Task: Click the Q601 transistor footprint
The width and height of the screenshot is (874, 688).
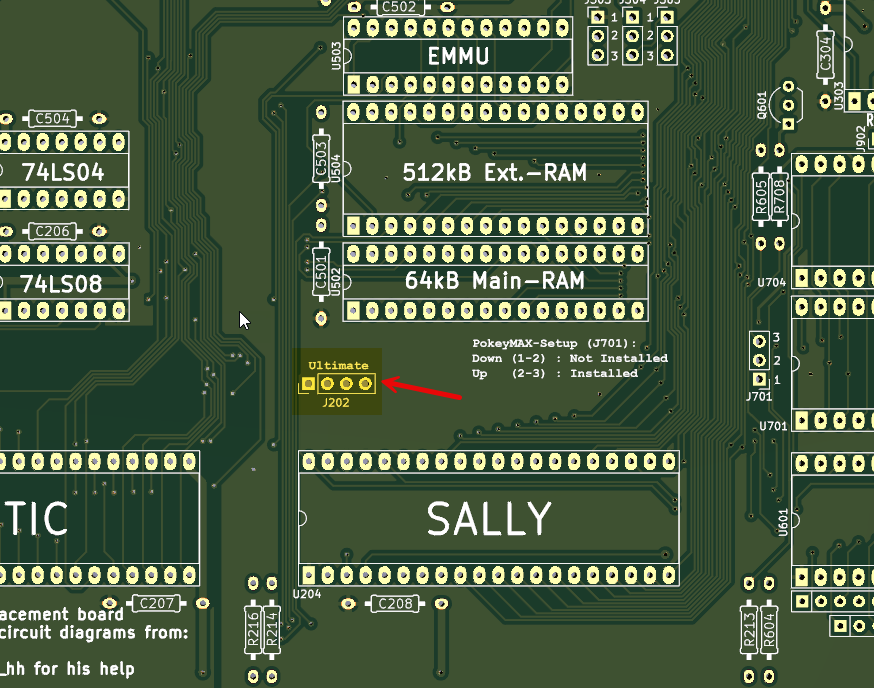Action: point(790,104)
